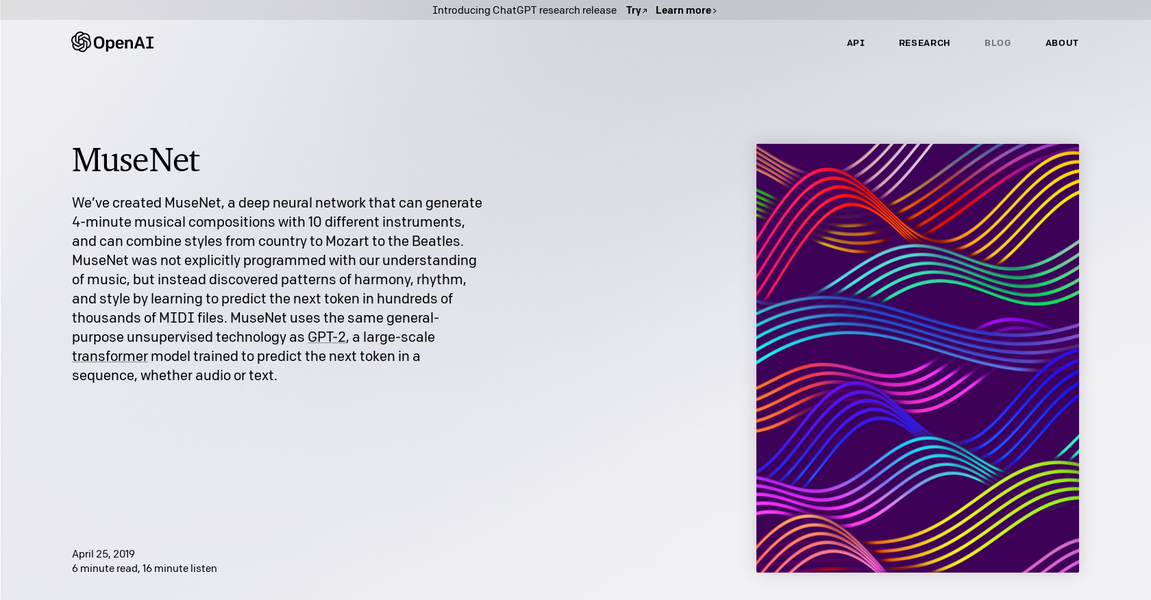
Task: Open the GPT-2 article link
Action: pos(326,337)
